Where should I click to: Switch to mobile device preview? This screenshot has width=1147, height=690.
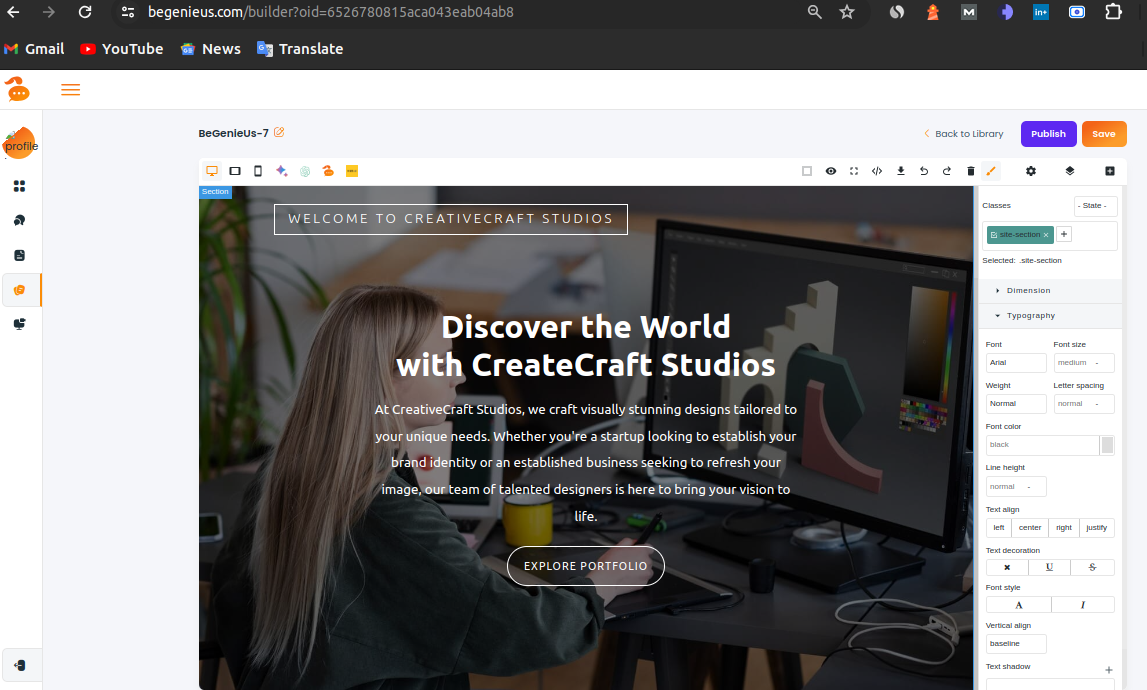[x=258, y=171]
